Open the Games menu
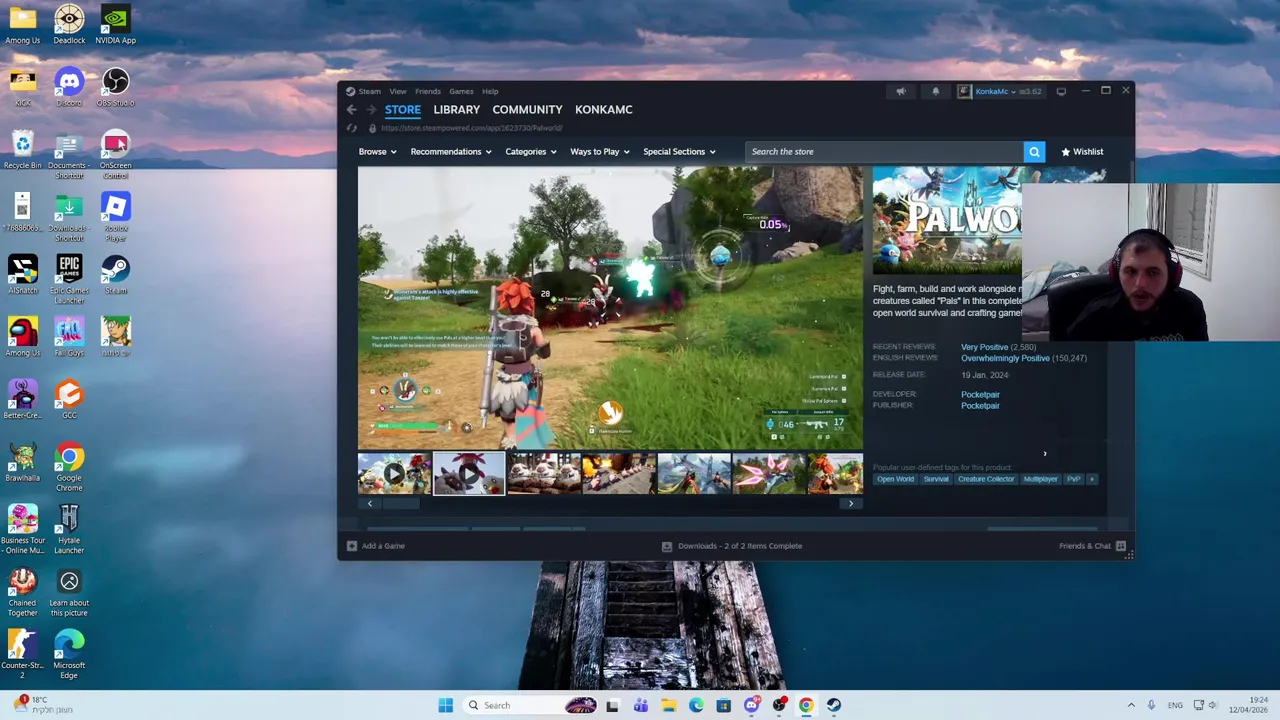The image size is (1280, 720). coord(461,91)
